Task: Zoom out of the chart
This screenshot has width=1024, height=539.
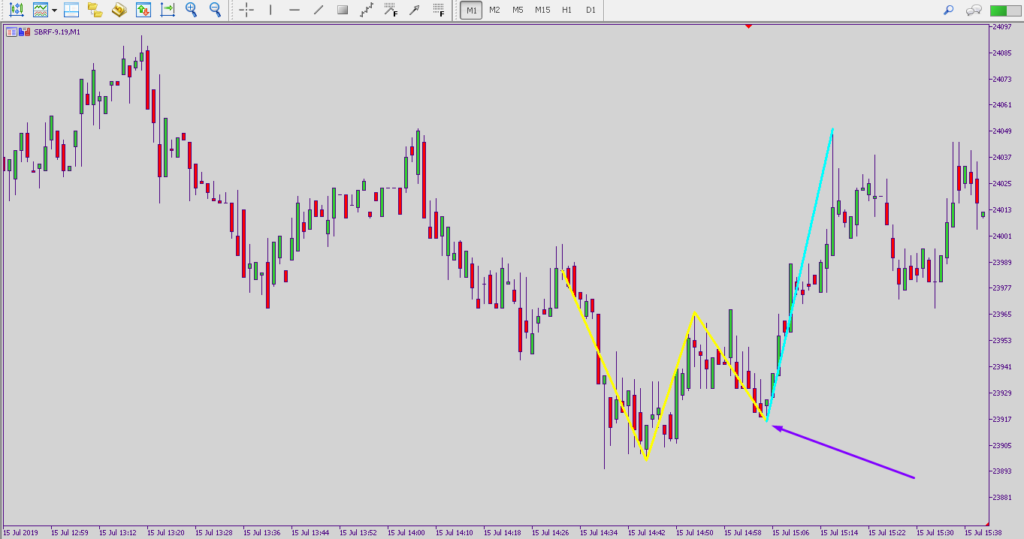Action: 215,10
